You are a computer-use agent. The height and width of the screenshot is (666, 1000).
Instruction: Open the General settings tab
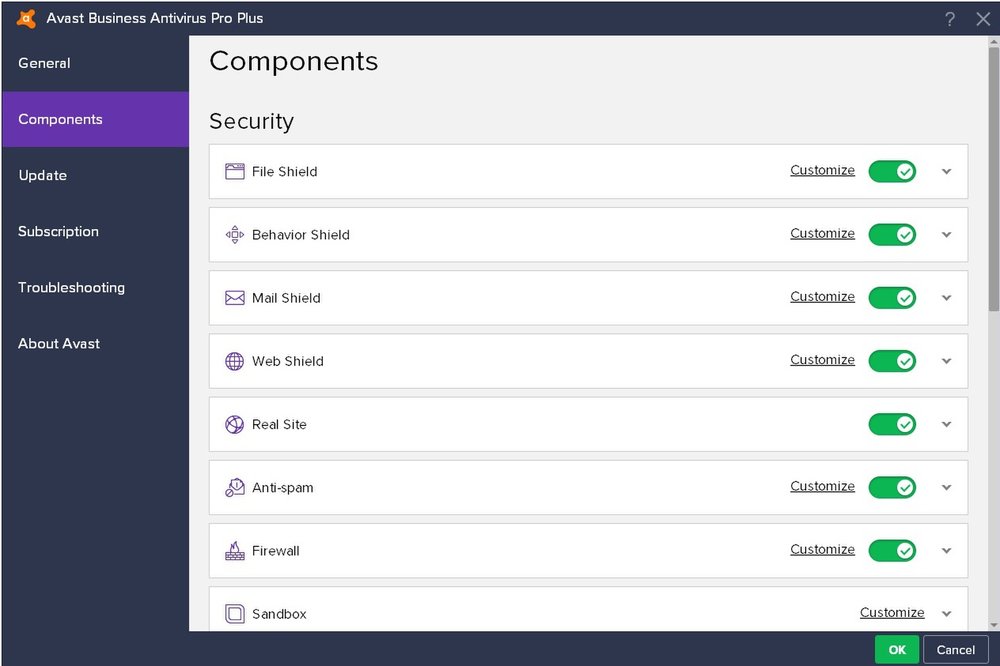click(x=96, y=63)
